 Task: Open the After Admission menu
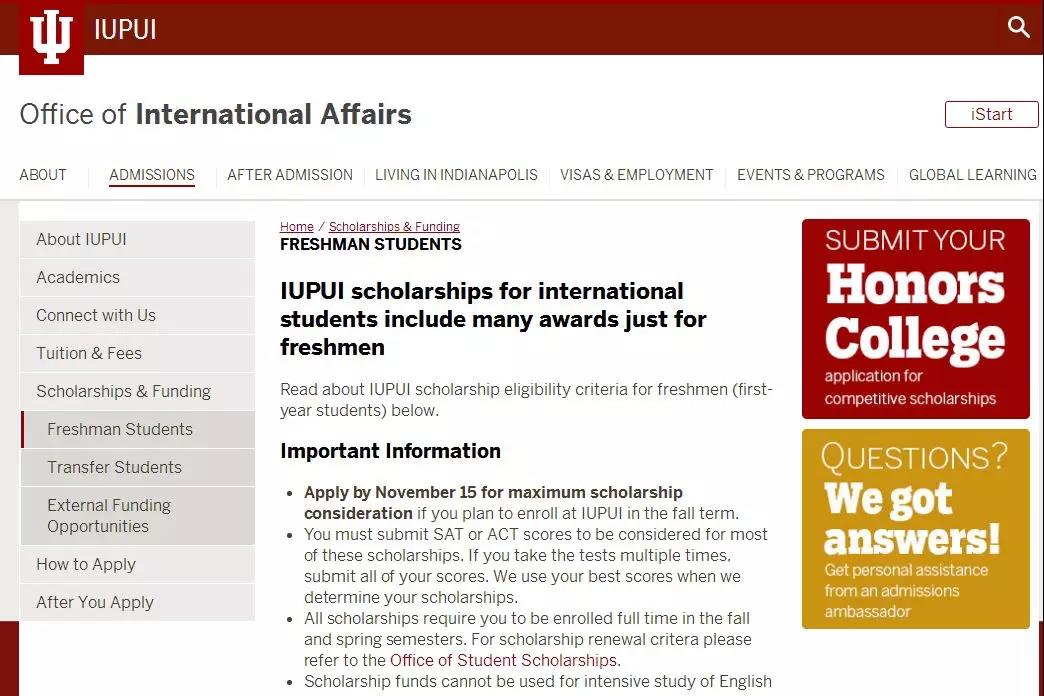[290, 175]
